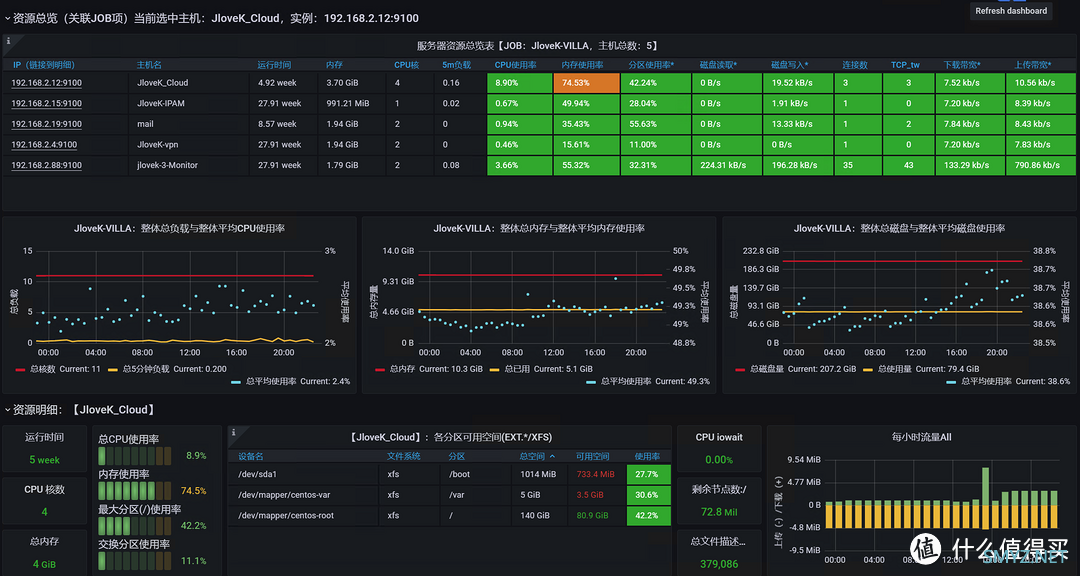Click the 72.8 Mil remaining inodes value
Screen dimensions: 1080x576
pyautogui.click(x=719, y=512)
